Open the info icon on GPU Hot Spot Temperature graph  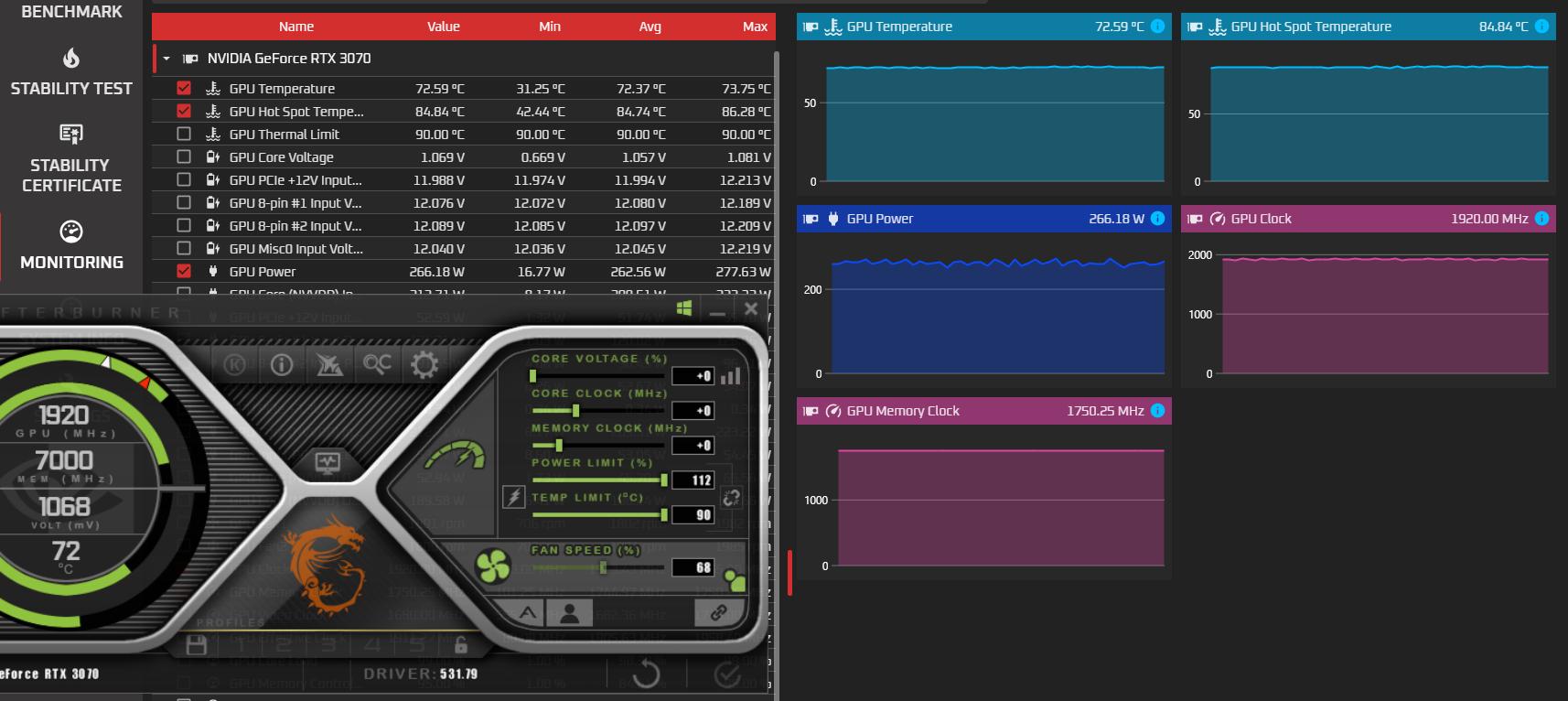pos(1541,27)
